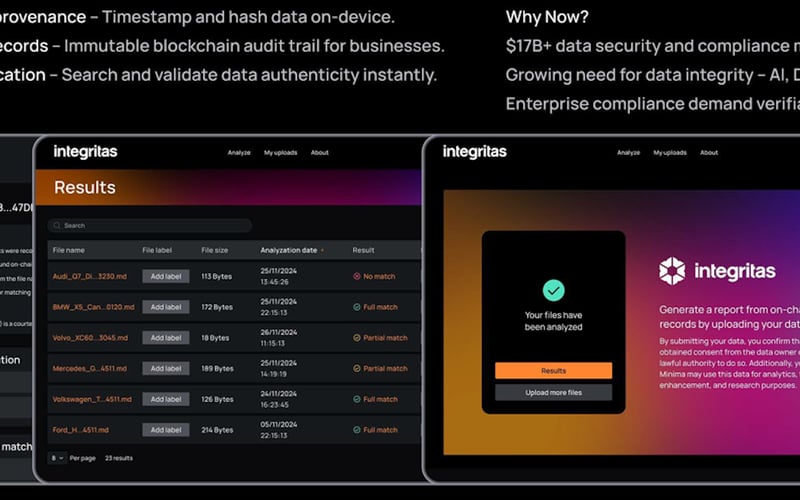Viewport: 800px width, 500px height.
Task: Click the '23 results' count text
Action: point(119,458)
